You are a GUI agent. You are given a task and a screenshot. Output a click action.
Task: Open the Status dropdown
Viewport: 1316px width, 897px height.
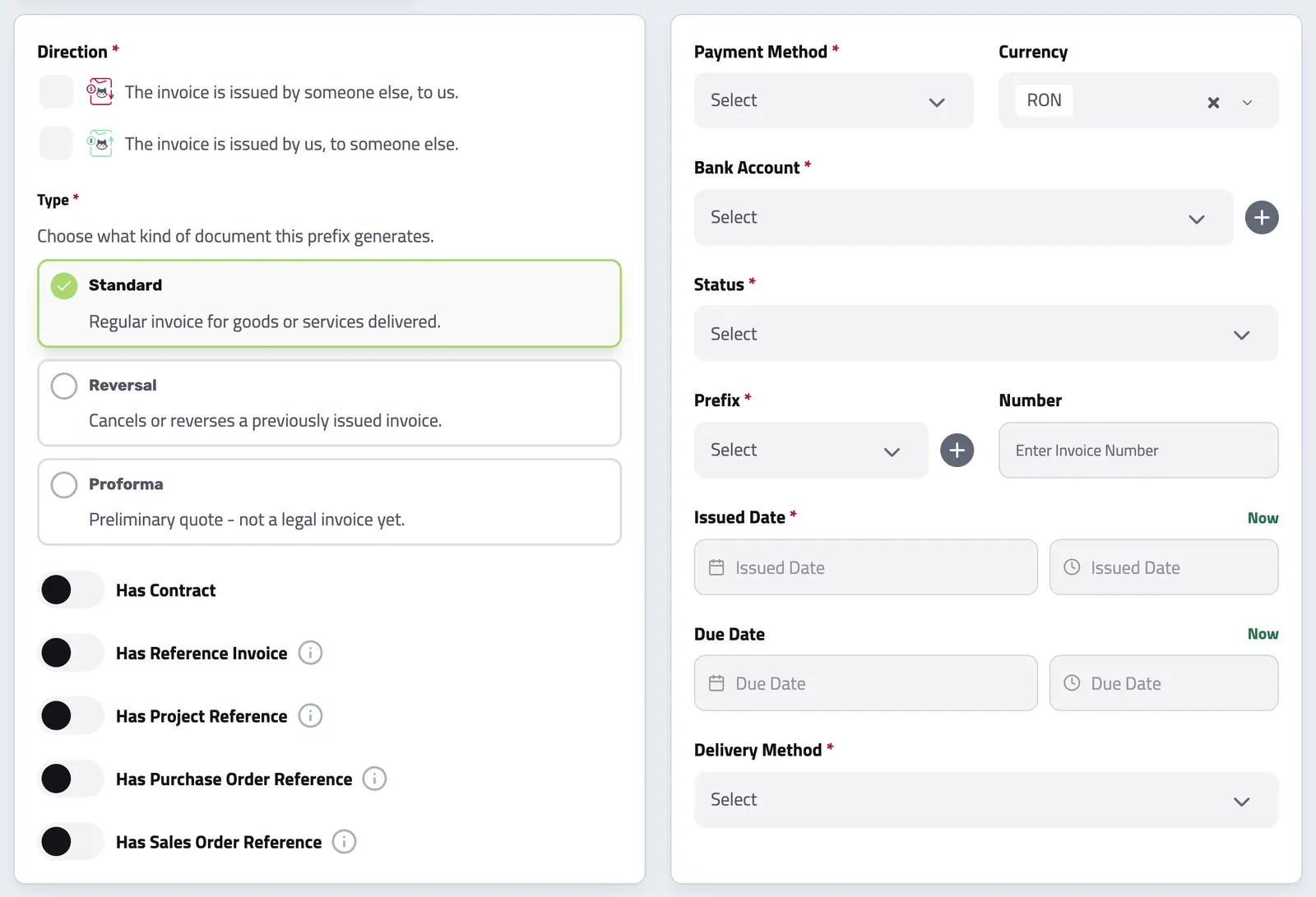coord(985,334)
